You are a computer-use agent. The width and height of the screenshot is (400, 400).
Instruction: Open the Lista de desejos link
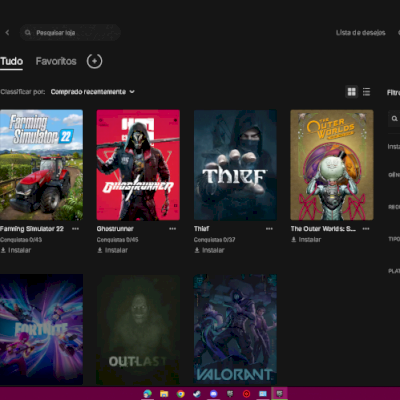[361, 33]
